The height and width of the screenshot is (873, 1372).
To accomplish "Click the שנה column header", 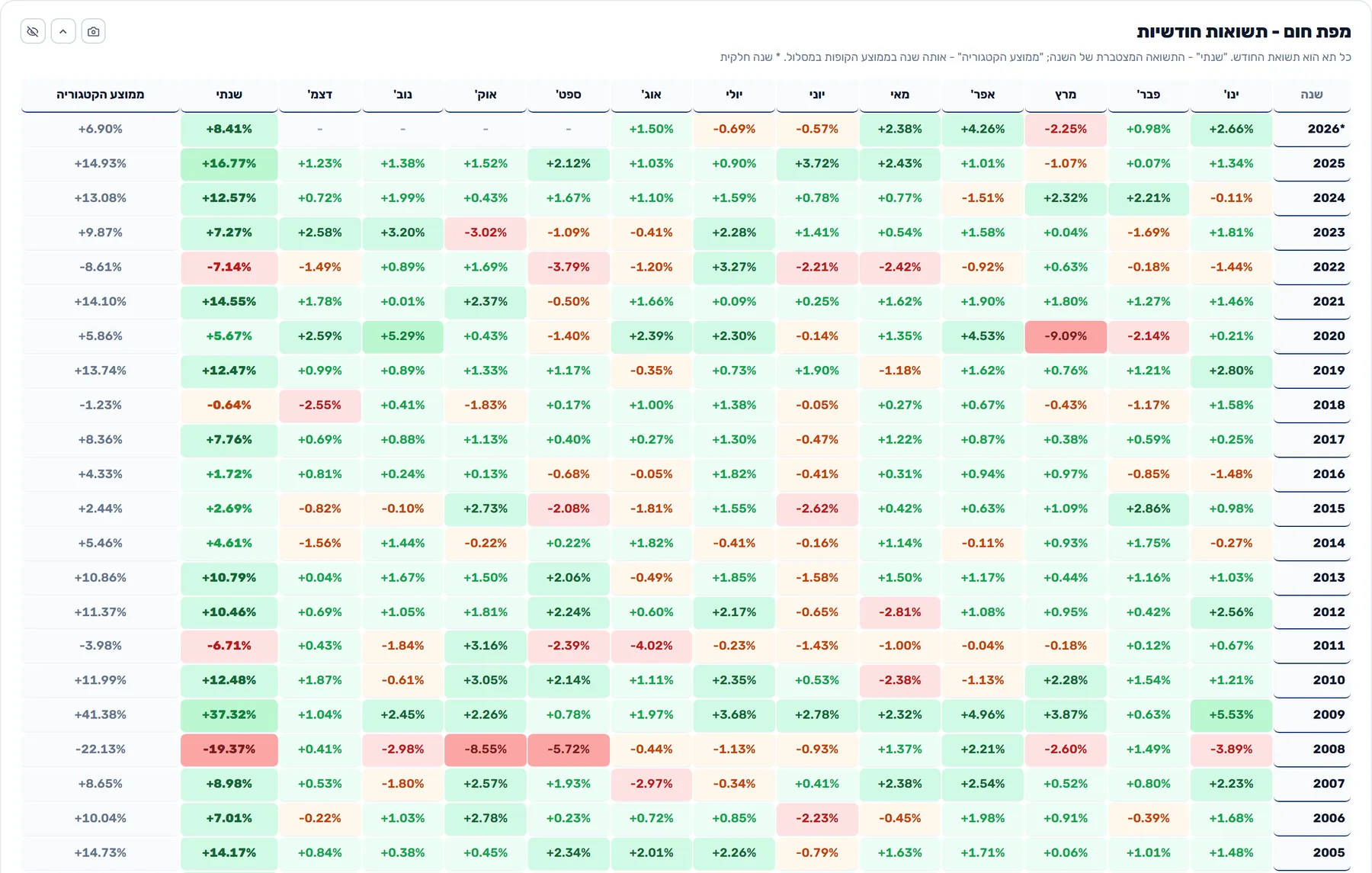I will [1311, 95].
